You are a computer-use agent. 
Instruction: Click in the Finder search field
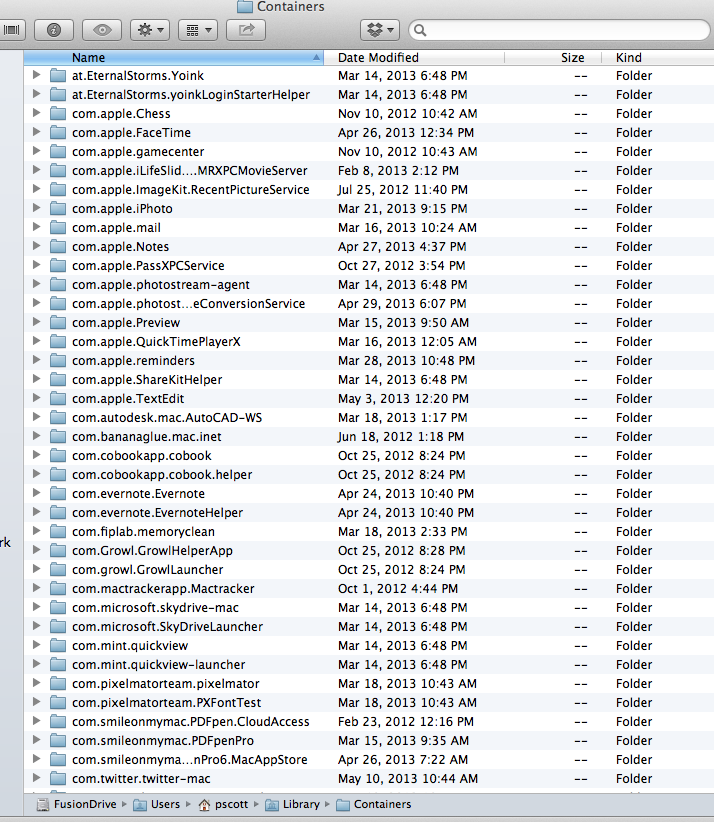click(x=559, y=30)
